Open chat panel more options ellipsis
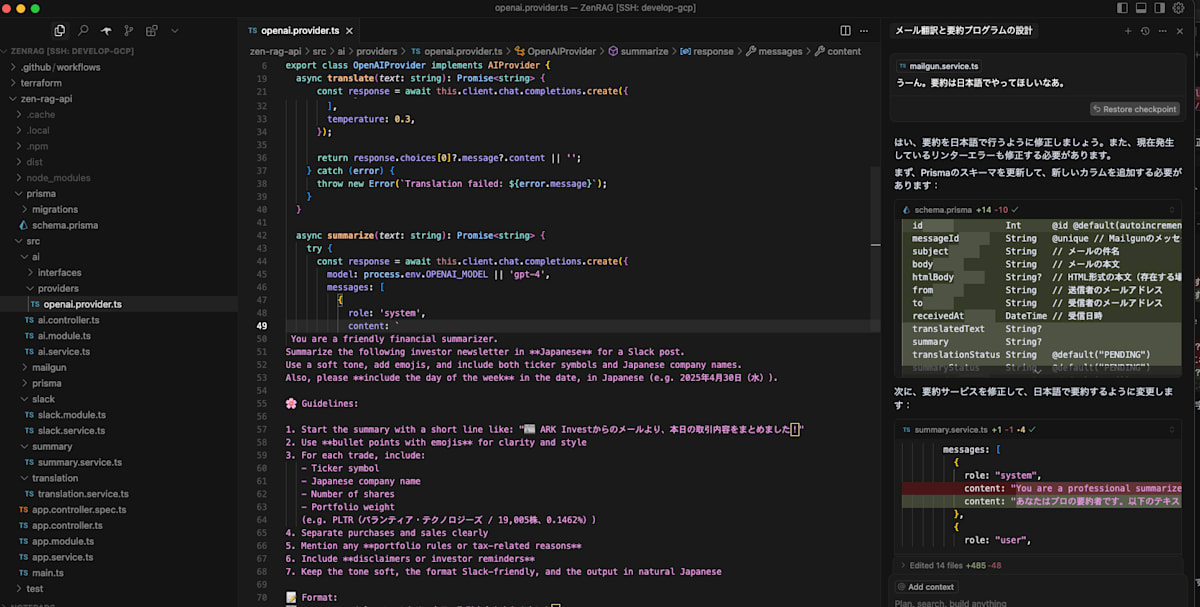 1163,31
